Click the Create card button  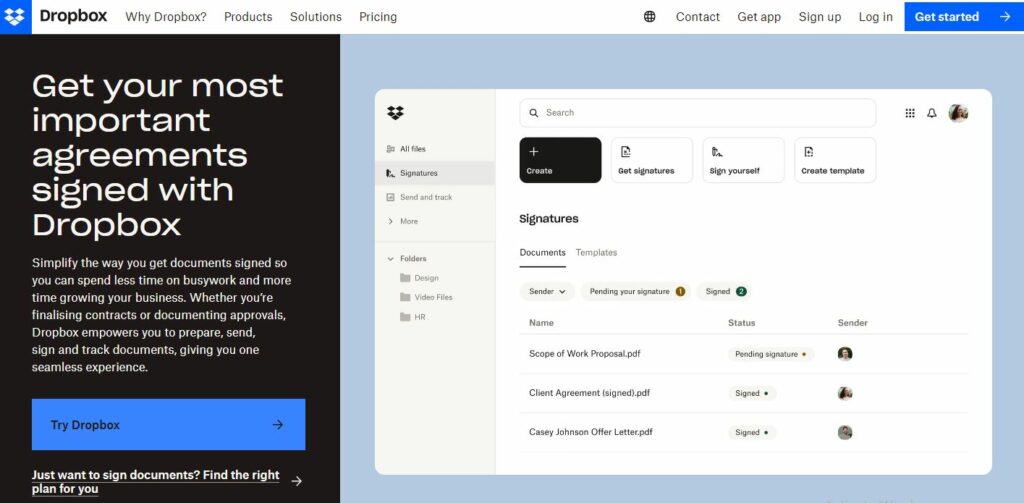[560, 160]
